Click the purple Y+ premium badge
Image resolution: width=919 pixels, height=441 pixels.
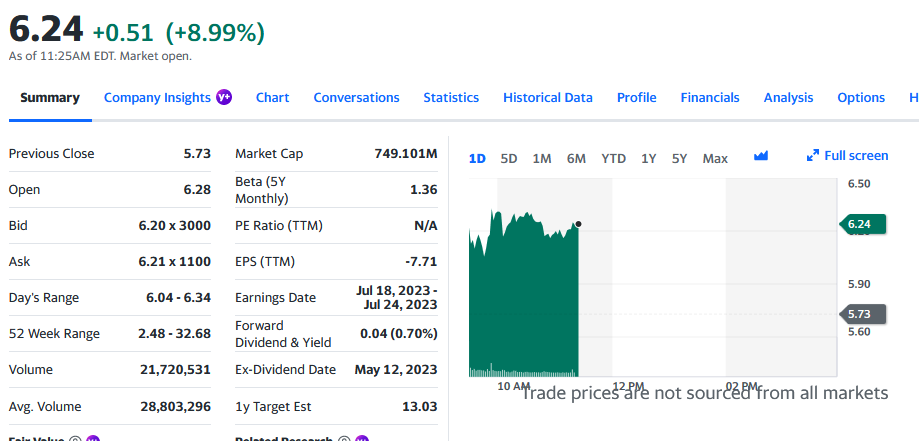click(x=224, y=97)
